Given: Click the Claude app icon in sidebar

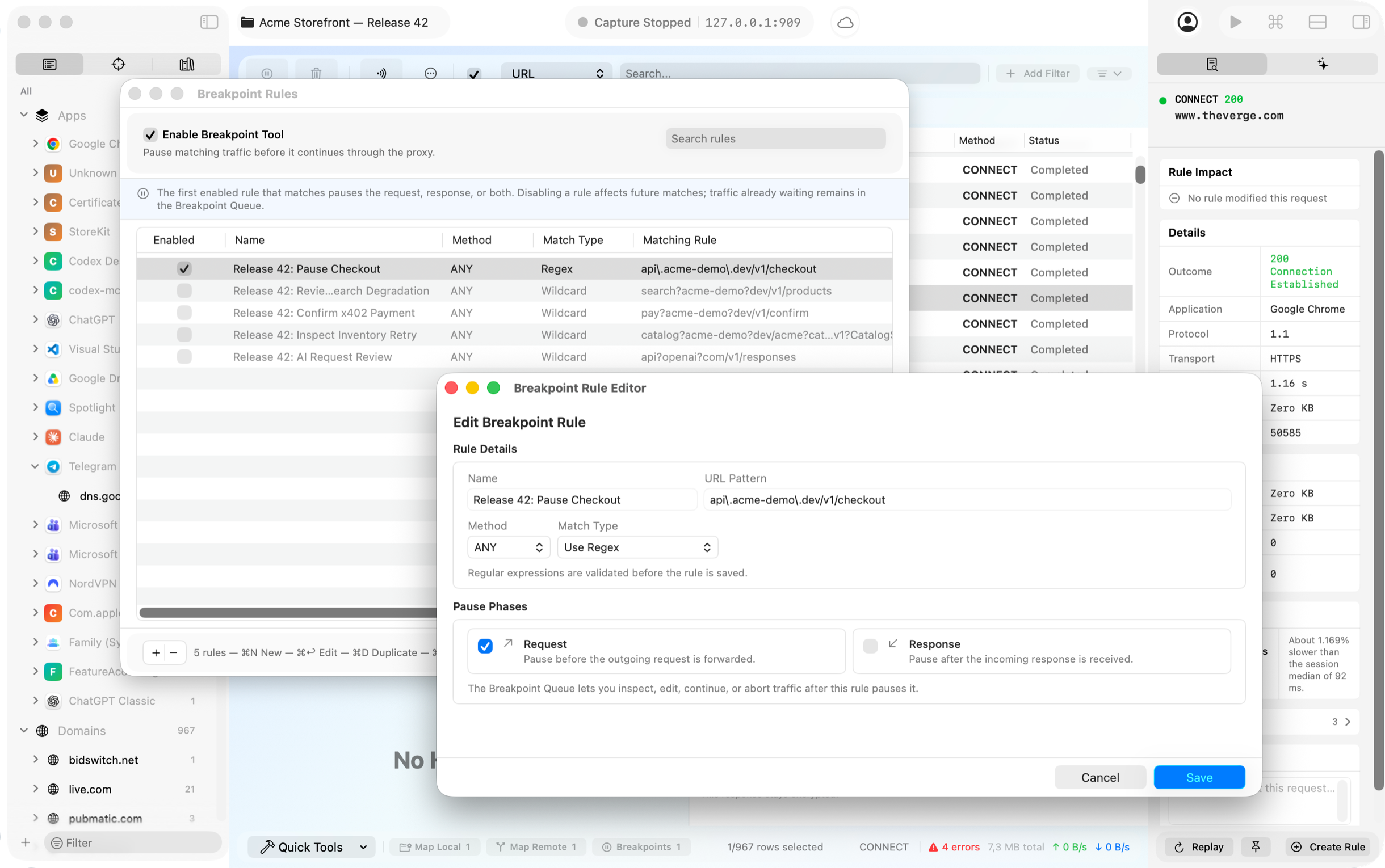Looking at the screenshot, I should click(53, 437).
